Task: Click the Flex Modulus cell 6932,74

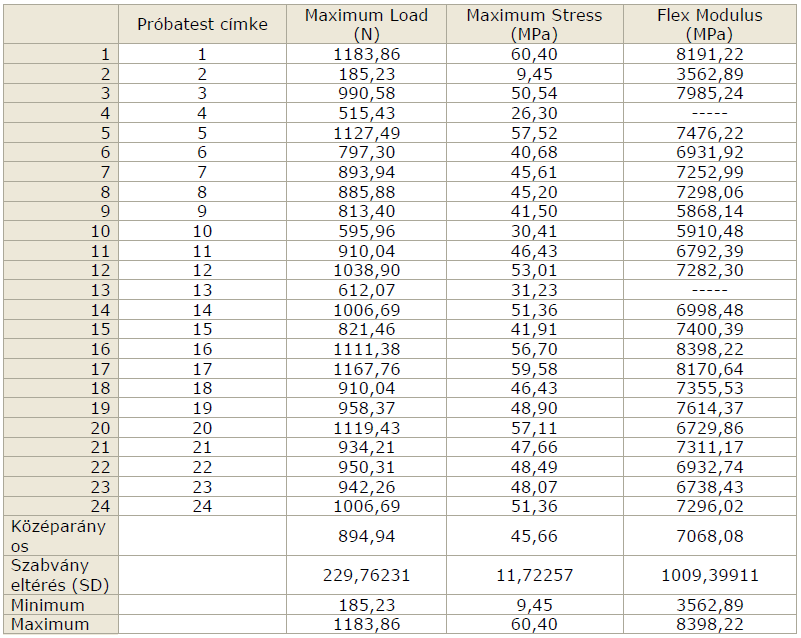Action: (x=710, y=467)
